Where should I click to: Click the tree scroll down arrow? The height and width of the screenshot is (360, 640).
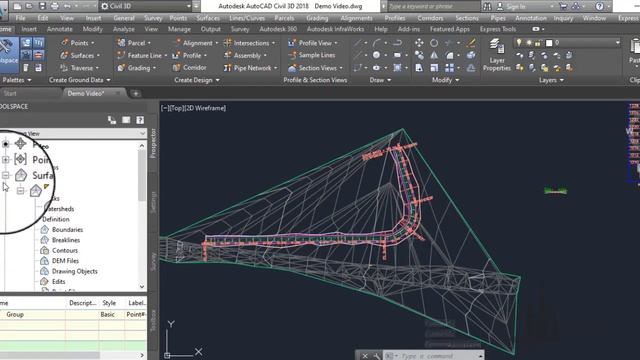click(142, 287)
